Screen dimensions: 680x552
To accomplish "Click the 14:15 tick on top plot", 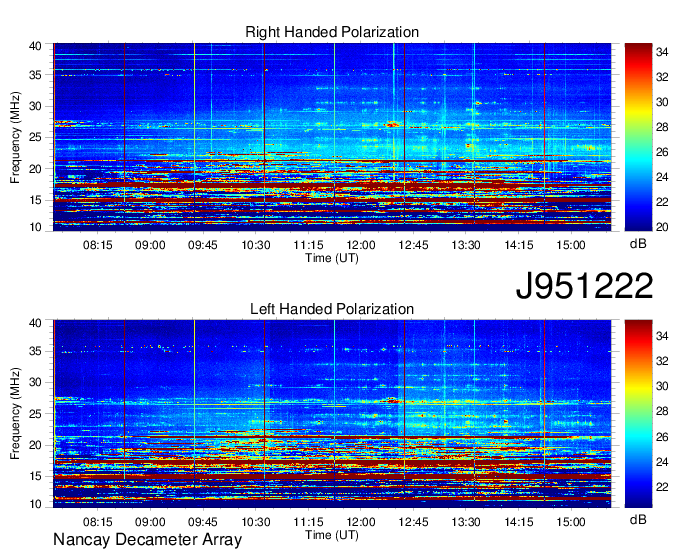I will [x=519, y=245].
